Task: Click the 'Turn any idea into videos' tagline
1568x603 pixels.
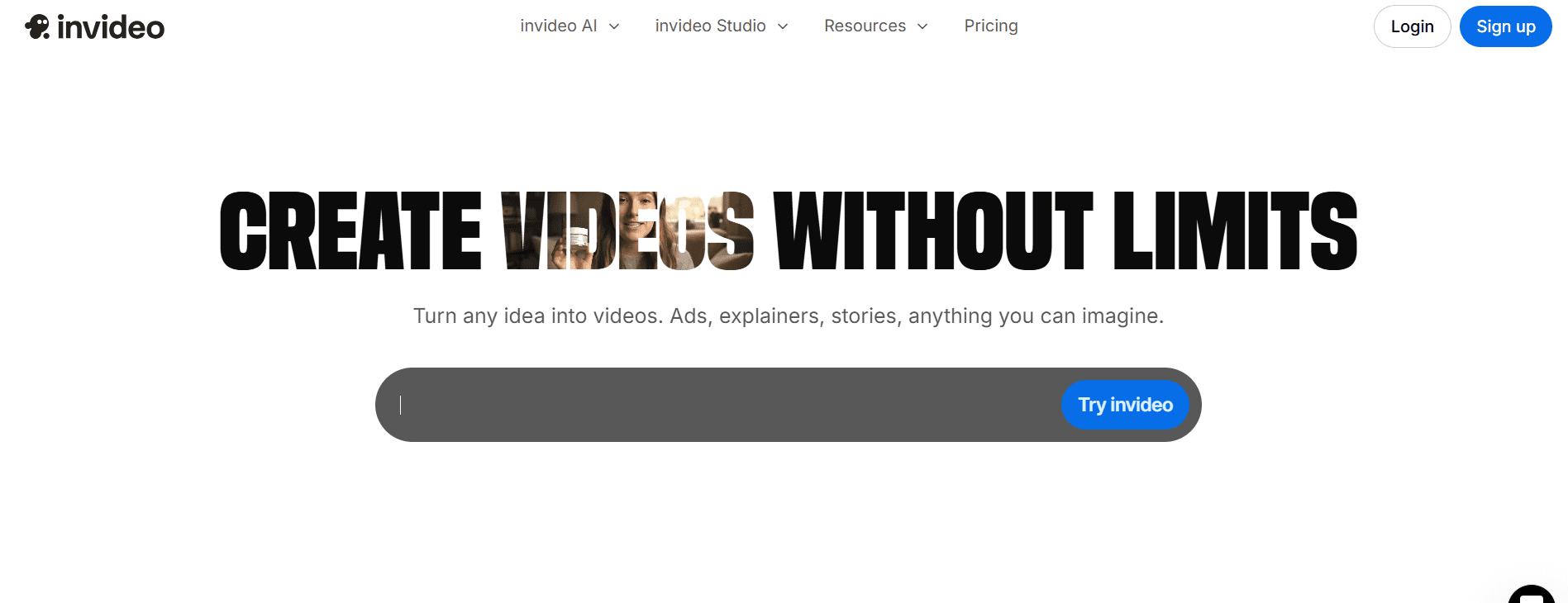Action: point(789,316)
